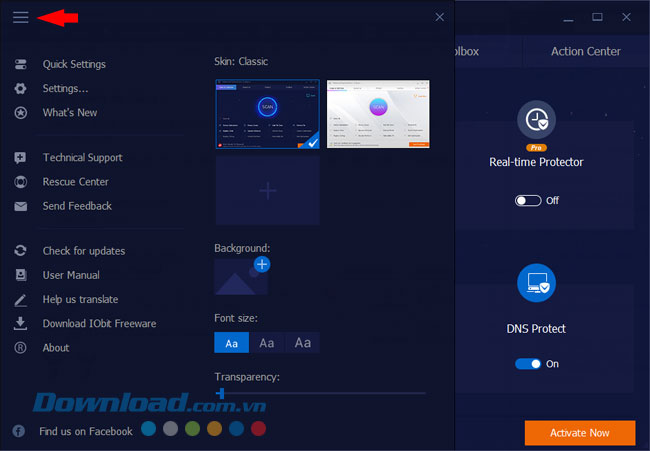
Task: Click the User Manual book icon
Action: point(20,275)
